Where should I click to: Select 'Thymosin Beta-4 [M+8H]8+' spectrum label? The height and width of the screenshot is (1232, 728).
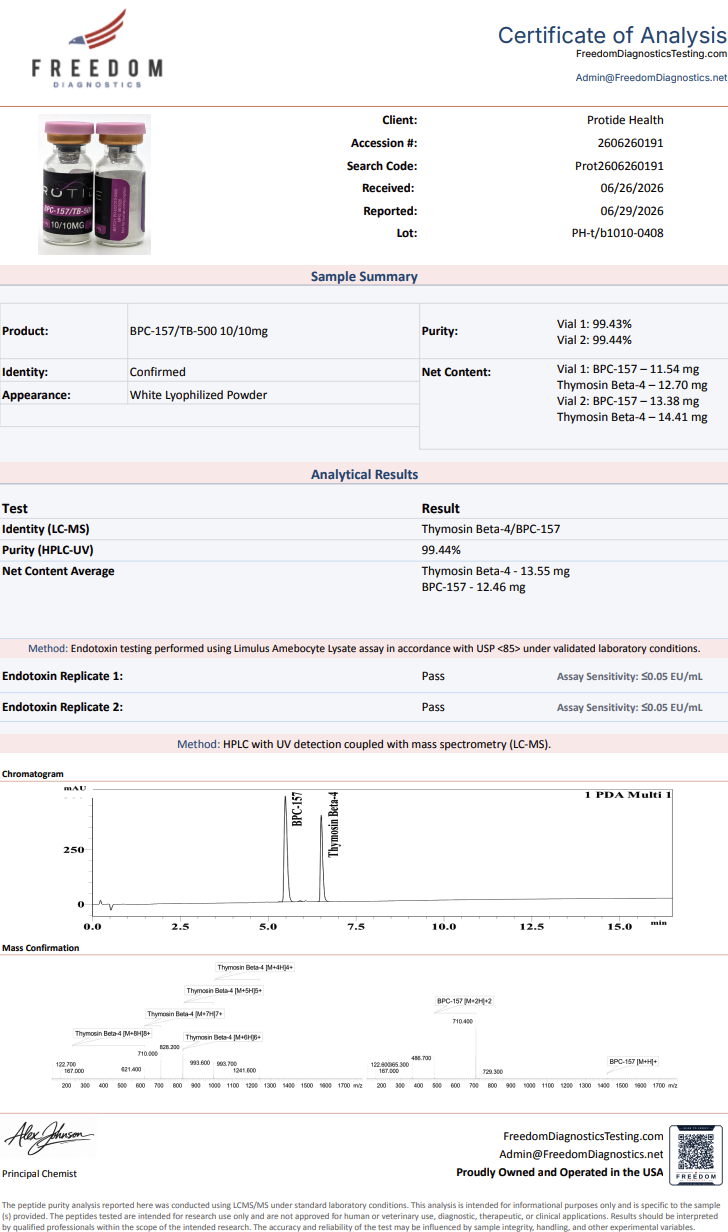coord(113,1033)
